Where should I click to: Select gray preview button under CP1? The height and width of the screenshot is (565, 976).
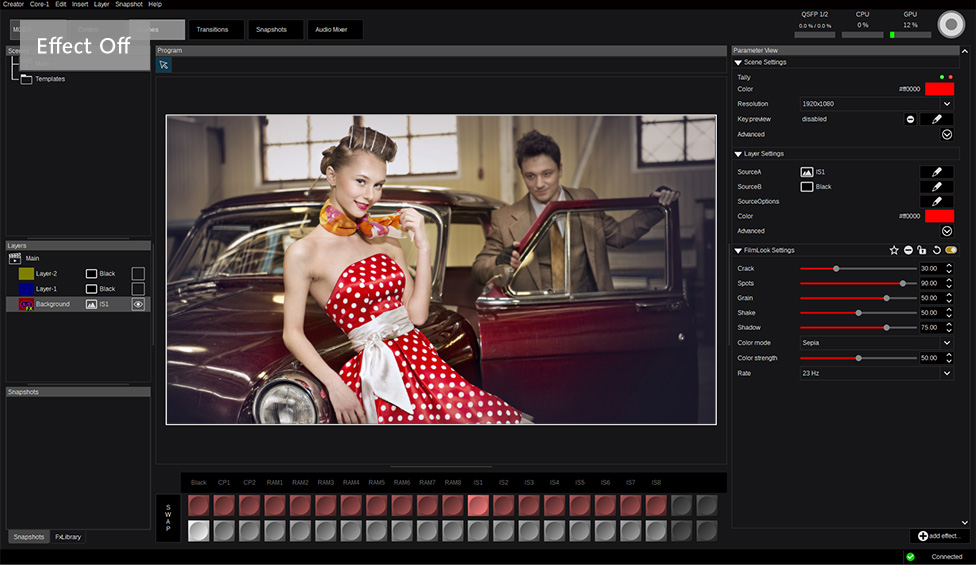pyautogui.click(x=224, y=531)
